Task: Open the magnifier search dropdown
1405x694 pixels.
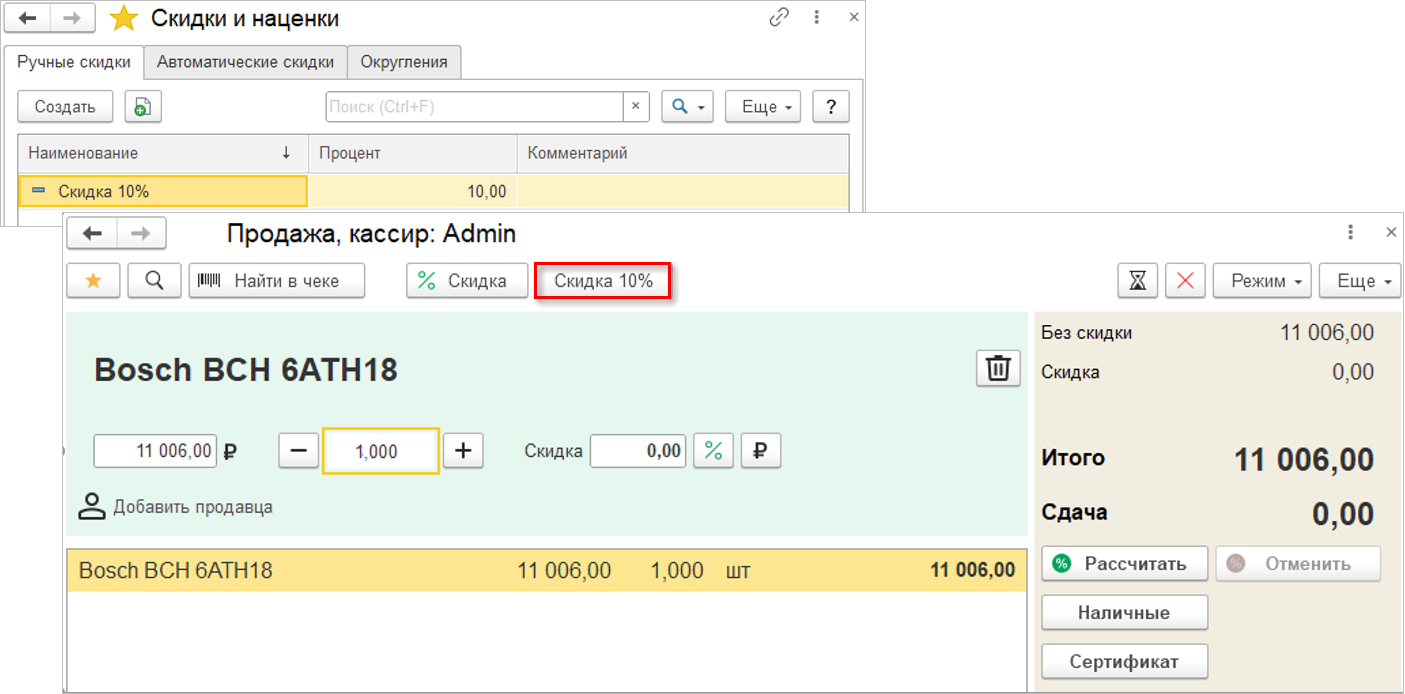Action: [687, 106]
